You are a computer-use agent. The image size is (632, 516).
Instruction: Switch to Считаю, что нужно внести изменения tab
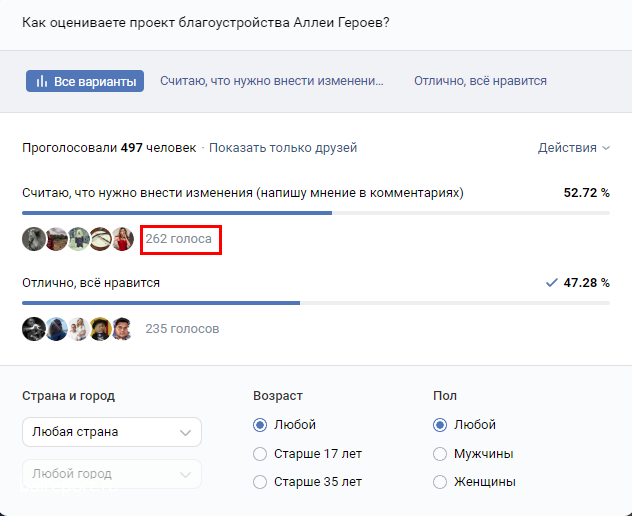272,81
